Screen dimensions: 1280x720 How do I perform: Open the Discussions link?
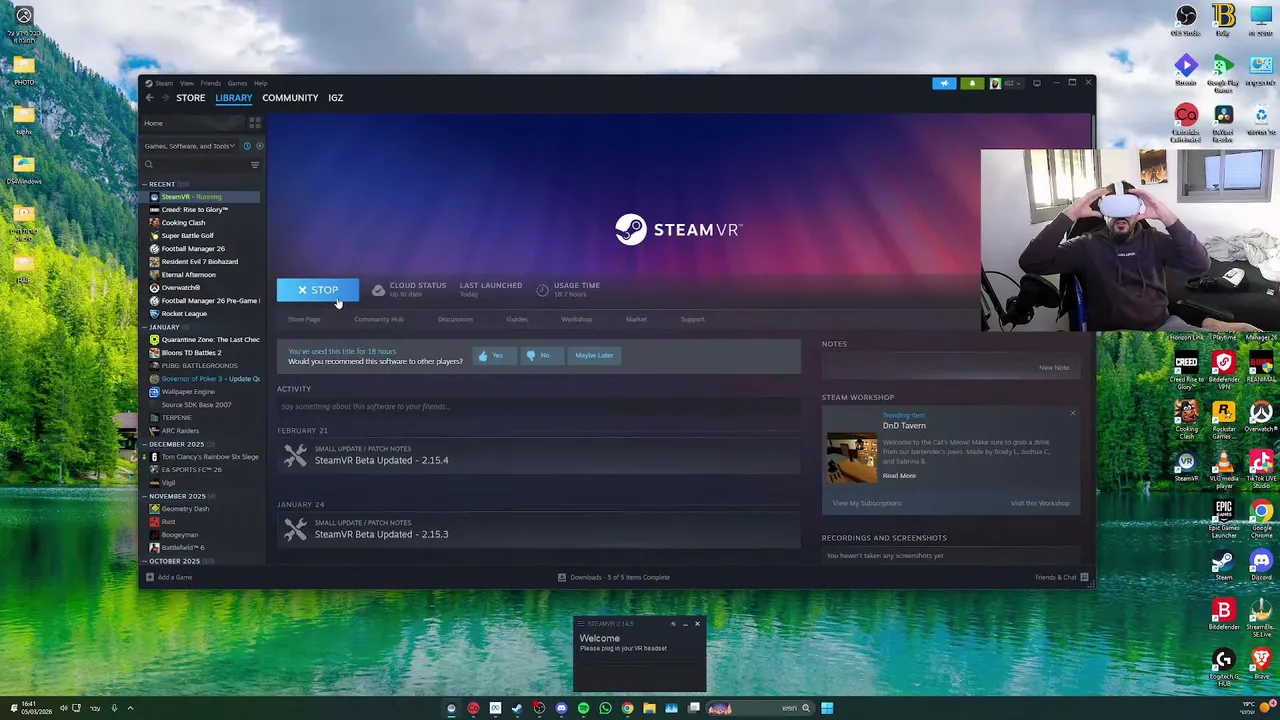pos(455,320)
